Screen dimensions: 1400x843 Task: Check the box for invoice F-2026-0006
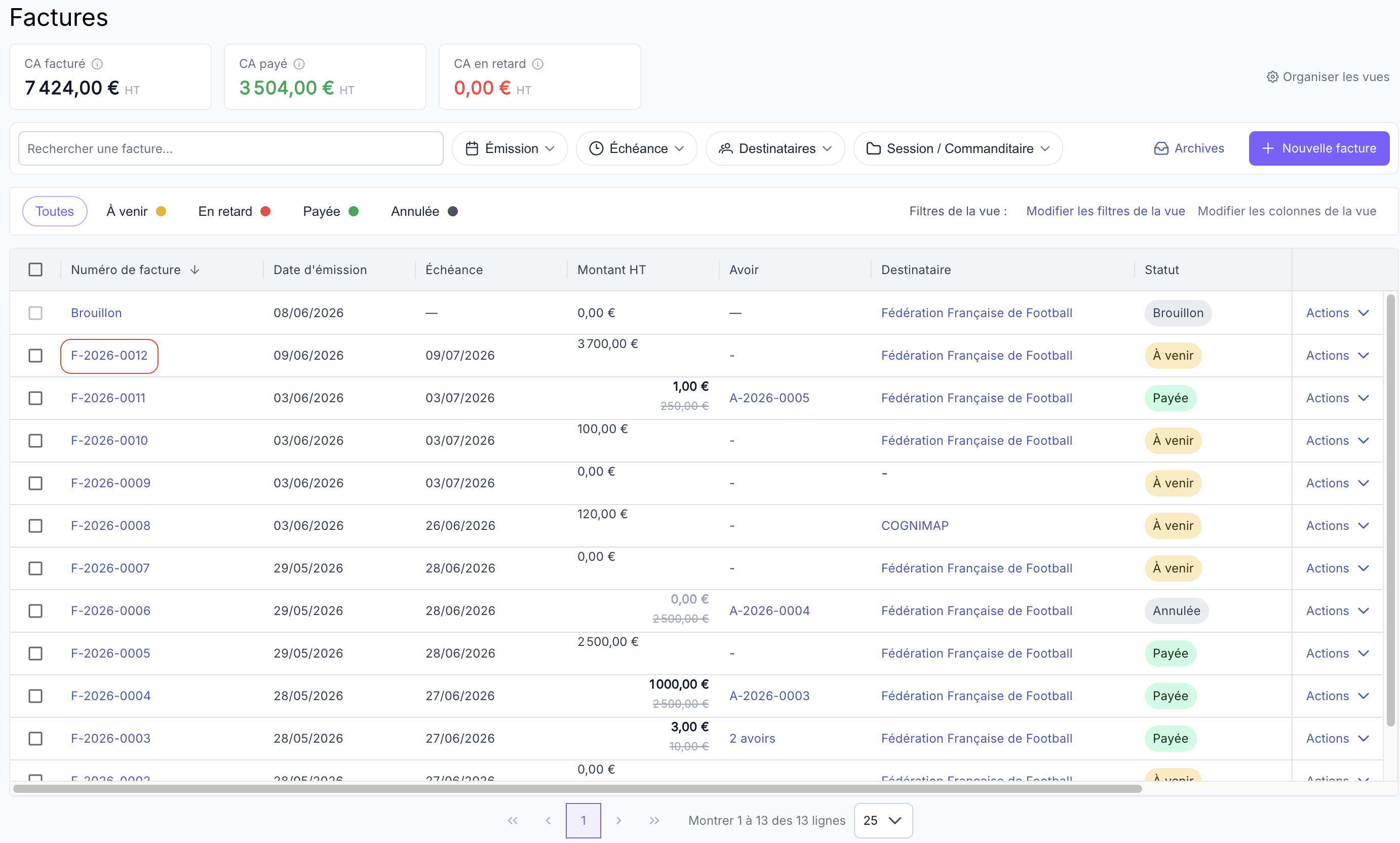[35, 611]
